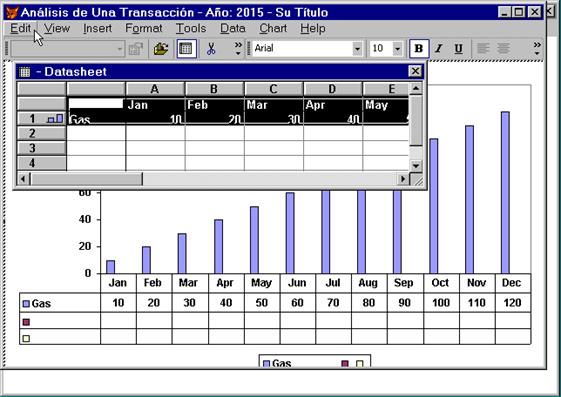Open the Help menu
Image resolution: width=561 pixels, height=397 pixels.
pos(313,28)
